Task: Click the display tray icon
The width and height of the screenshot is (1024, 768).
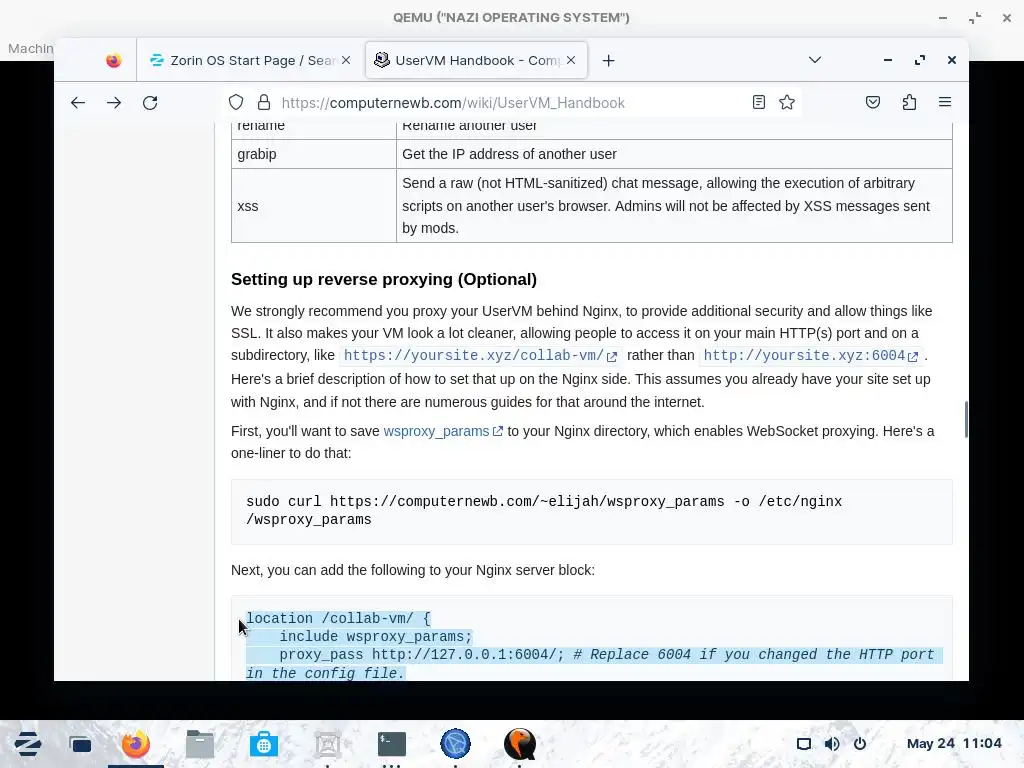Action: pos(804,744)
